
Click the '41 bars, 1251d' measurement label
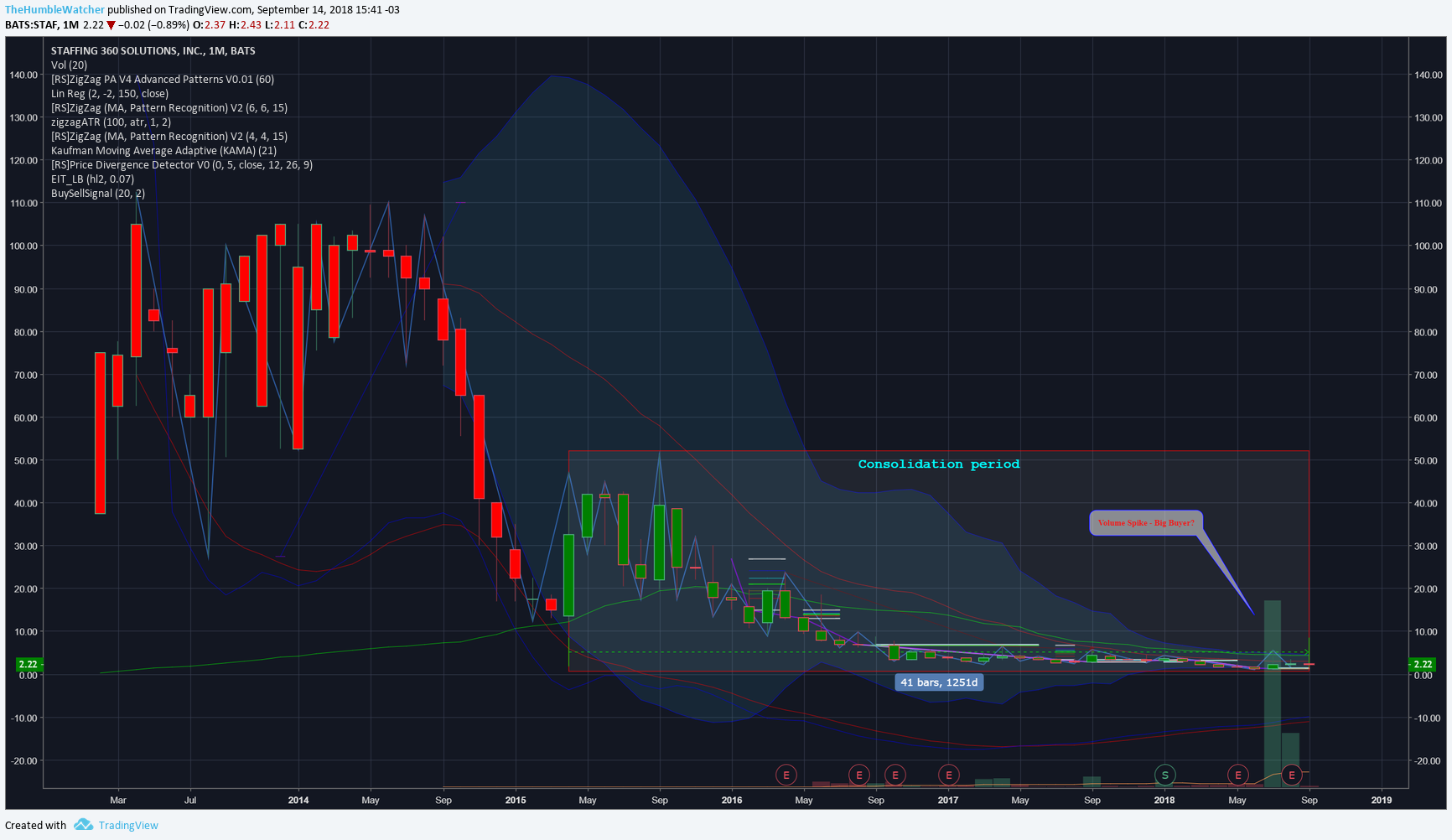[939, 682]
